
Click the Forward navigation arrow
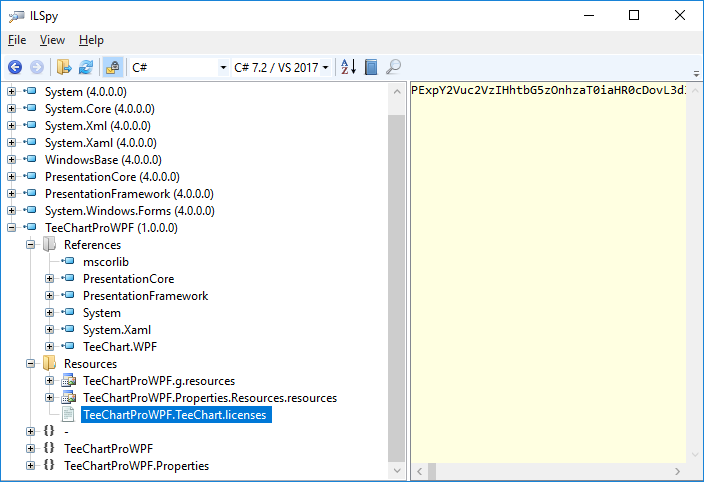tap(37, 67)
